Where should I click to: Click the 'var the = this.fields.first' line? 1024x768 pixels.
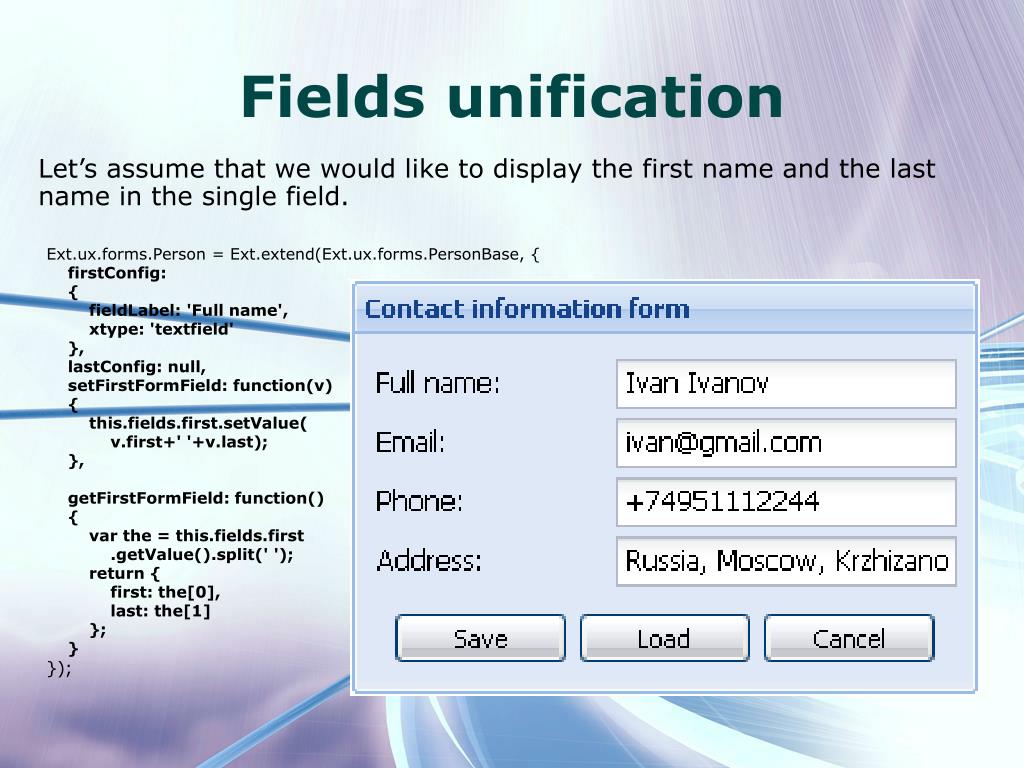tap(197, 536)
